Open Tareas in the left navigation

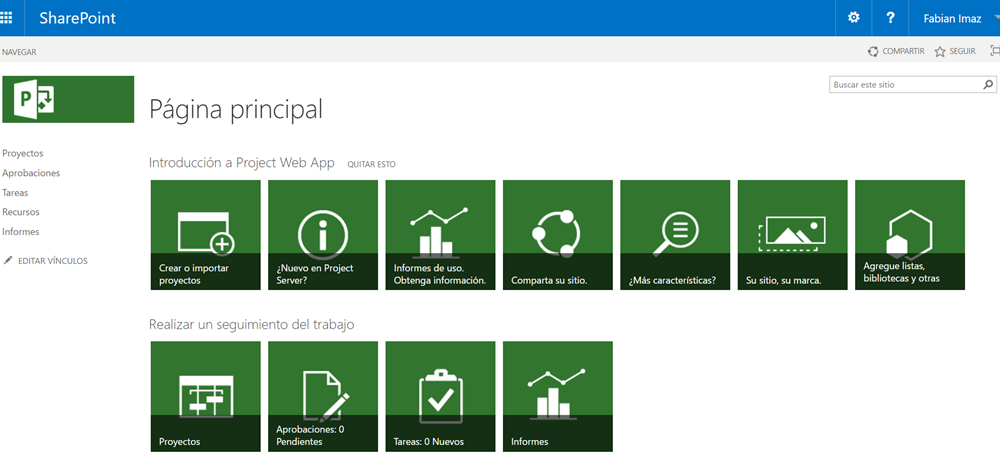[x=15, y=193]
